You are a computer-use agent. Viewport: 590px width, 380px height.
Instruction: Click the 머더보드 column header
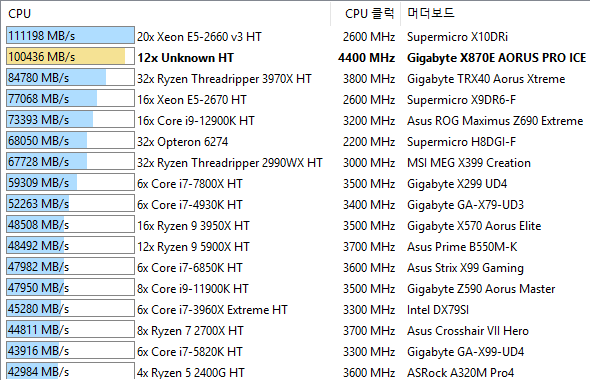(431, 13)
